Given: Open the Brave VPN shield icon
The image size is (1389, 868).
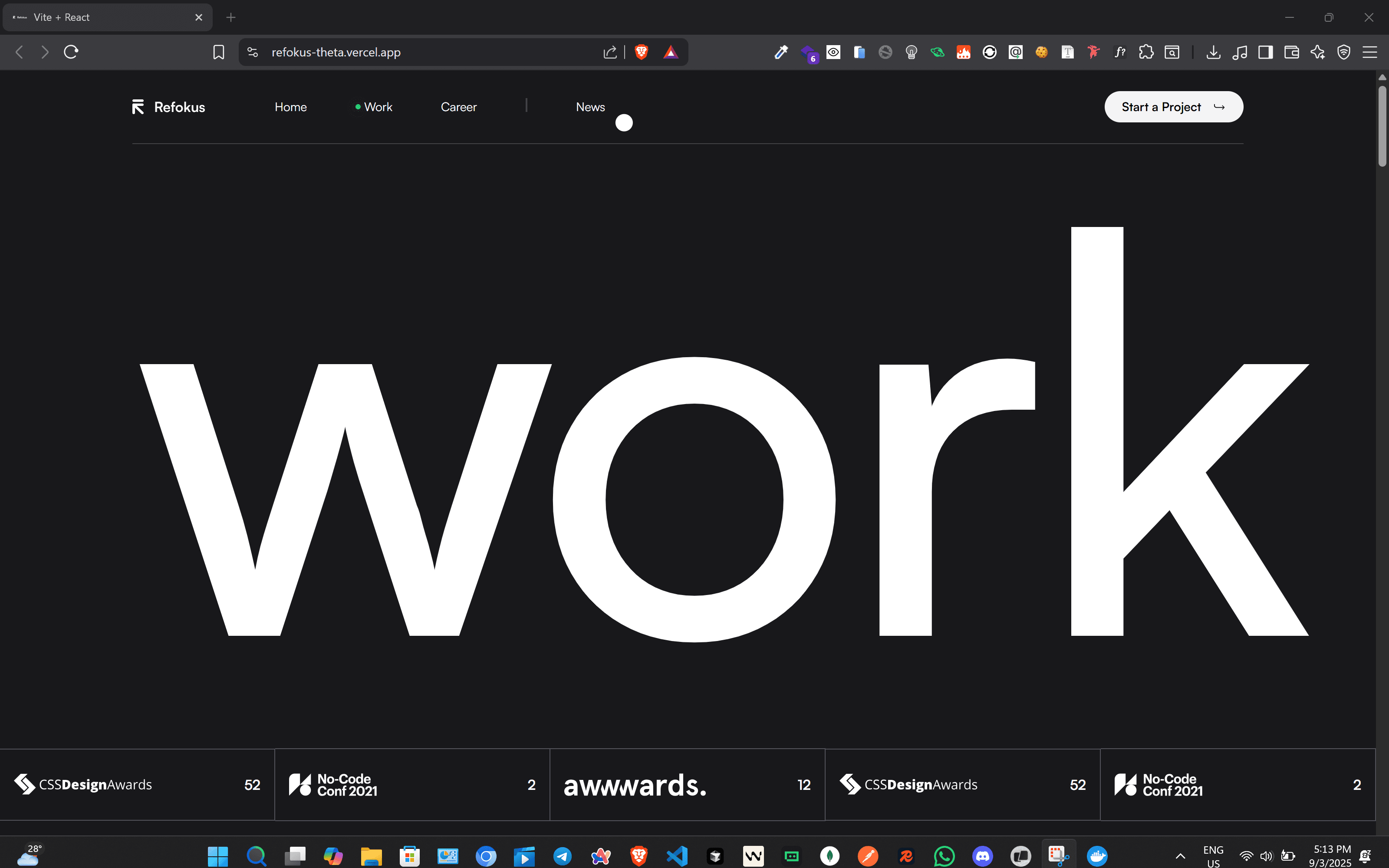Looking at the screenshot, I should [1344, 52].
